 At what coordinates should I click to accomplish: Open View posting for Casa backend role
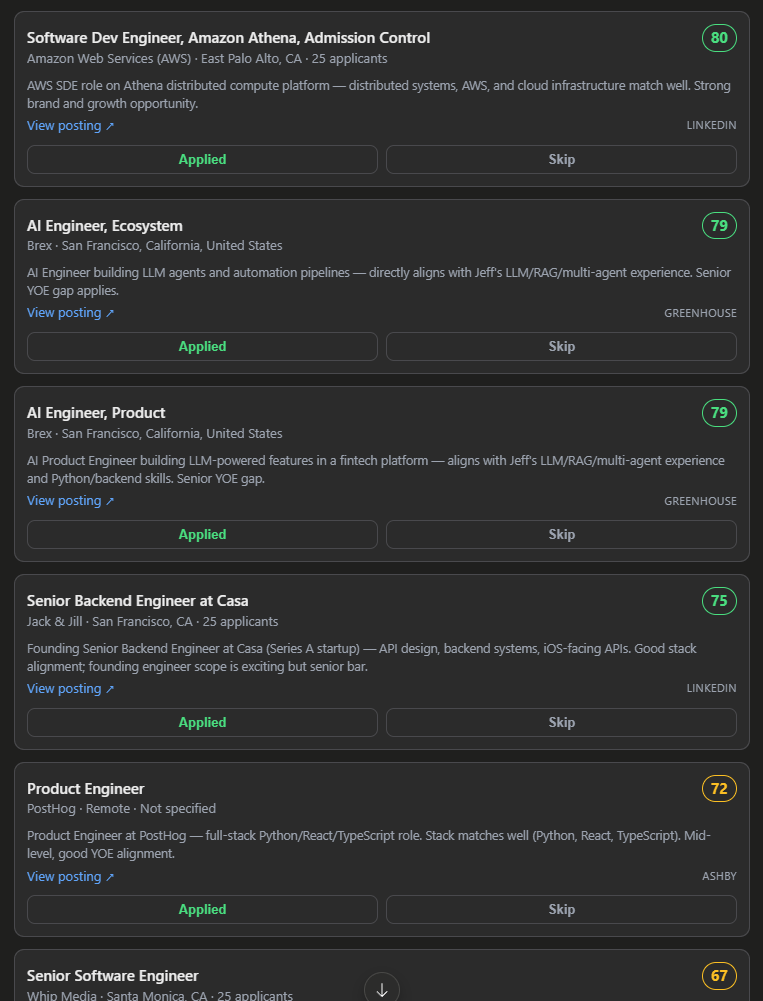click(70, 688)
